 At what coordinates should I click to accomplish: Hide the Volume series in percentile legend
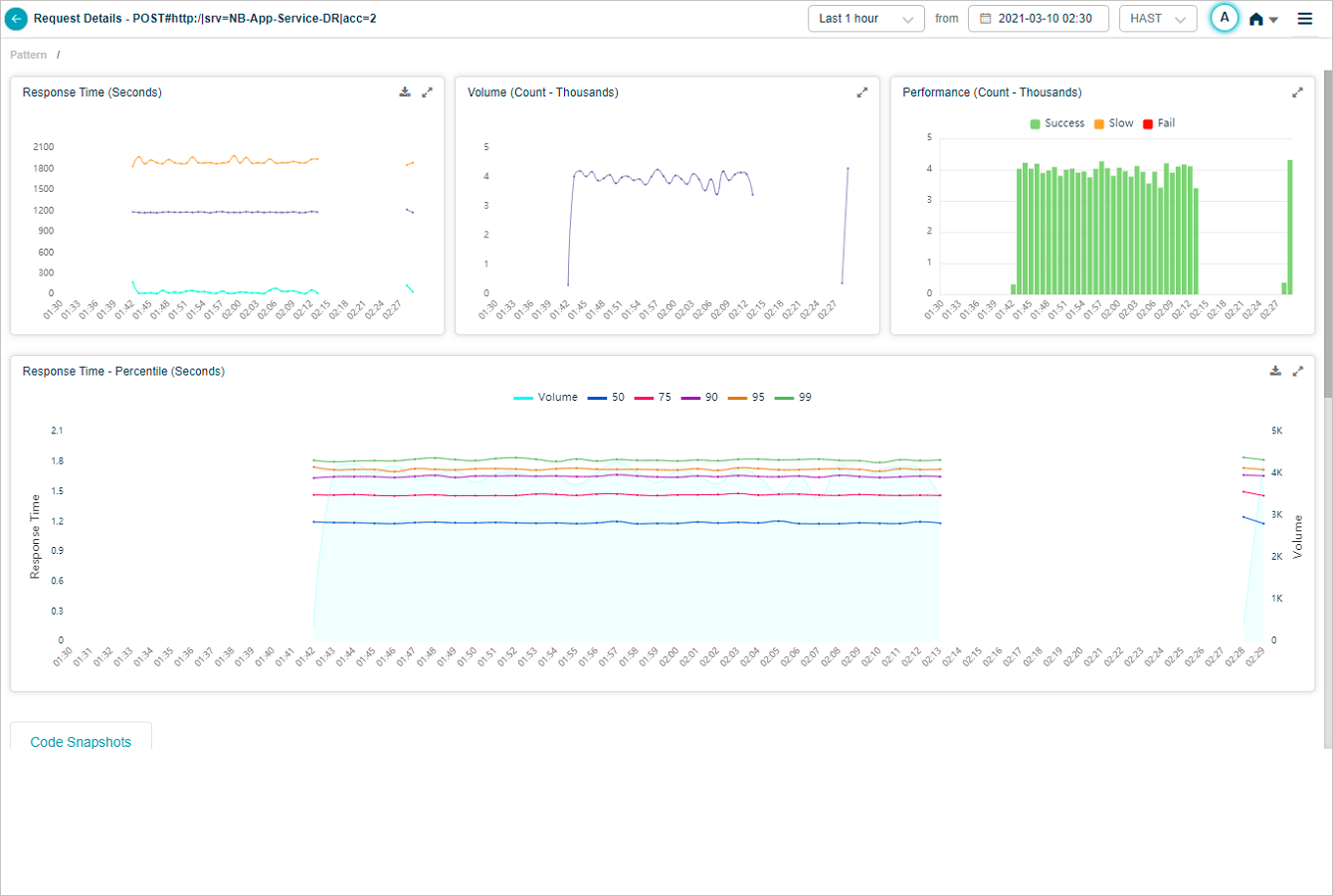[x=546, y=397]
